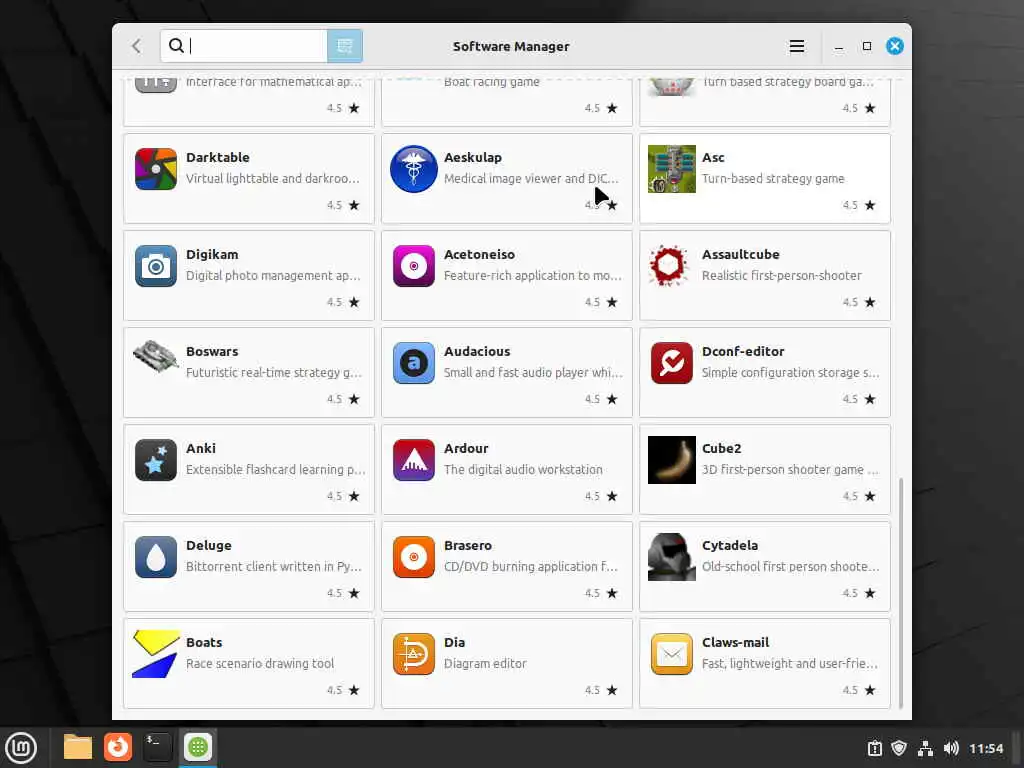Screen dimensions: 1024x768
Task: Click the Boswars tank icon
Action: coord(155,356)
